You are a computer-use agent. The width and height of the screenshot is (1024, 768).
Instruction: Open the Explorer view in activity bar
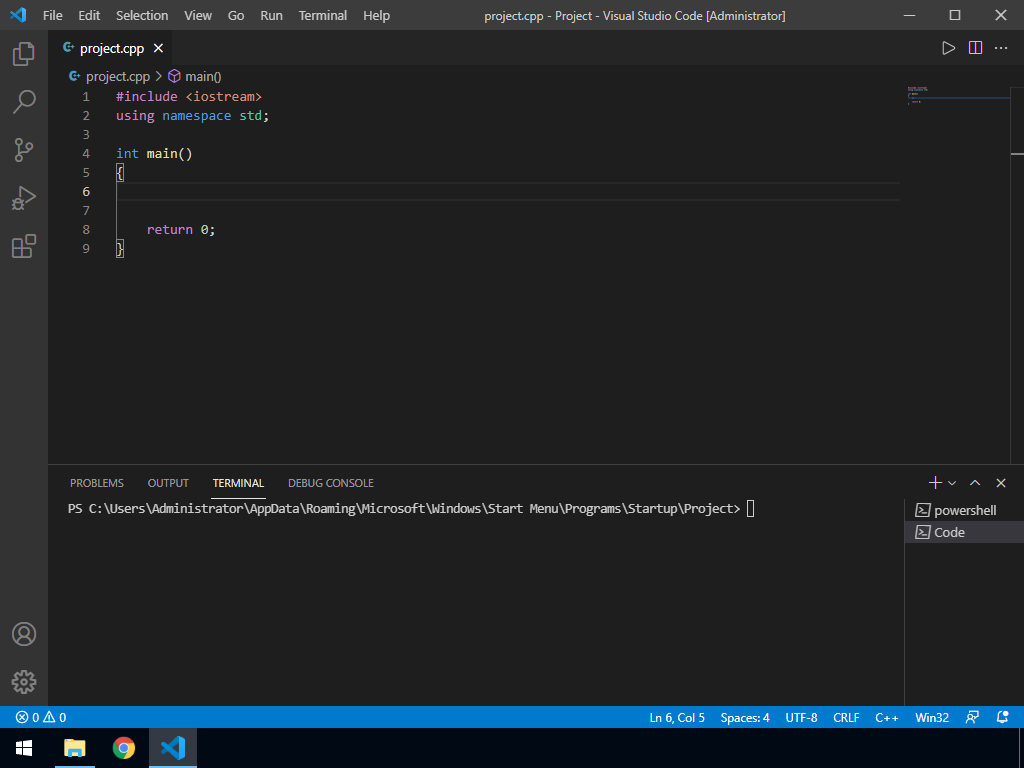[24, 54]
